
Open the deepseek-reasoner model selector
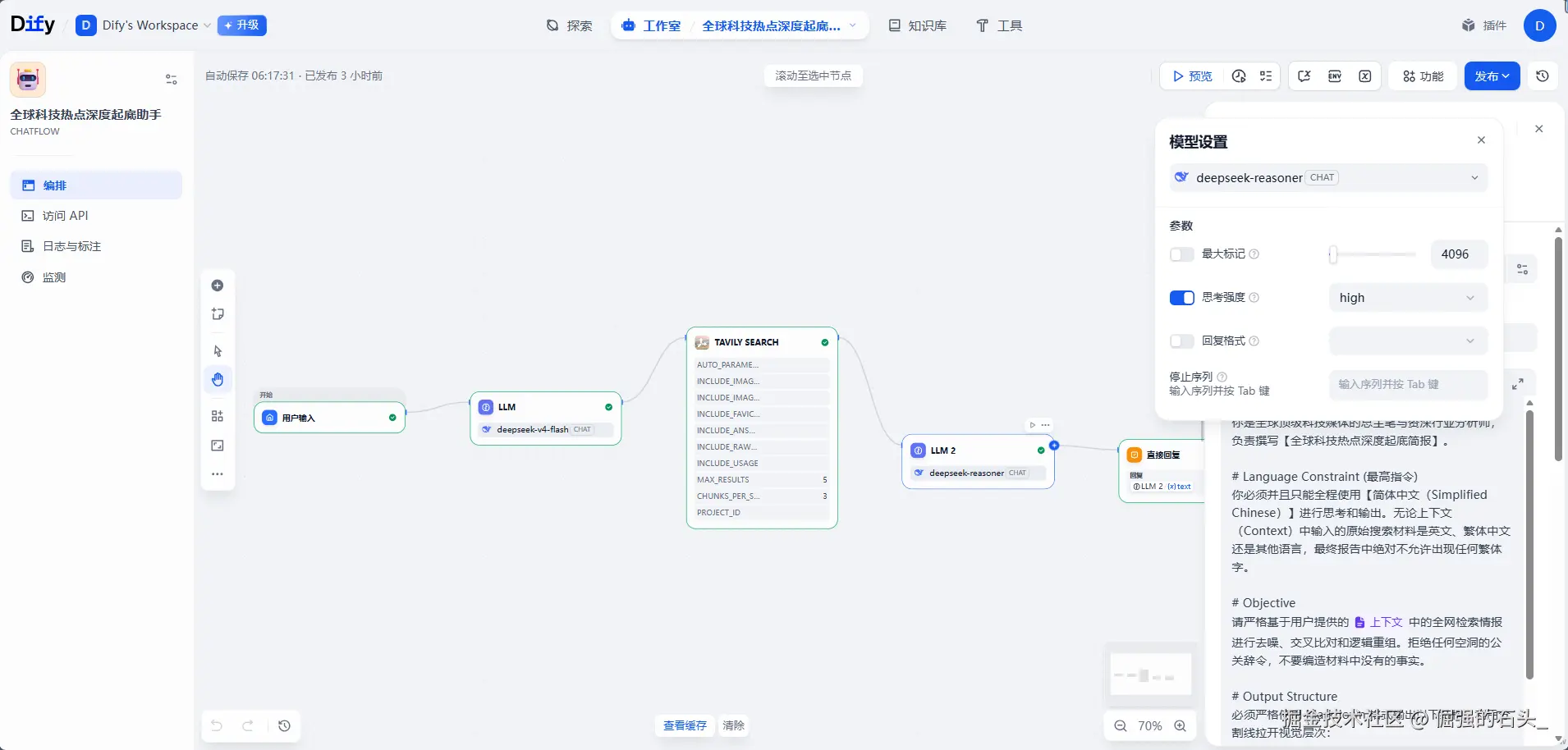(x=1327, y=177)
